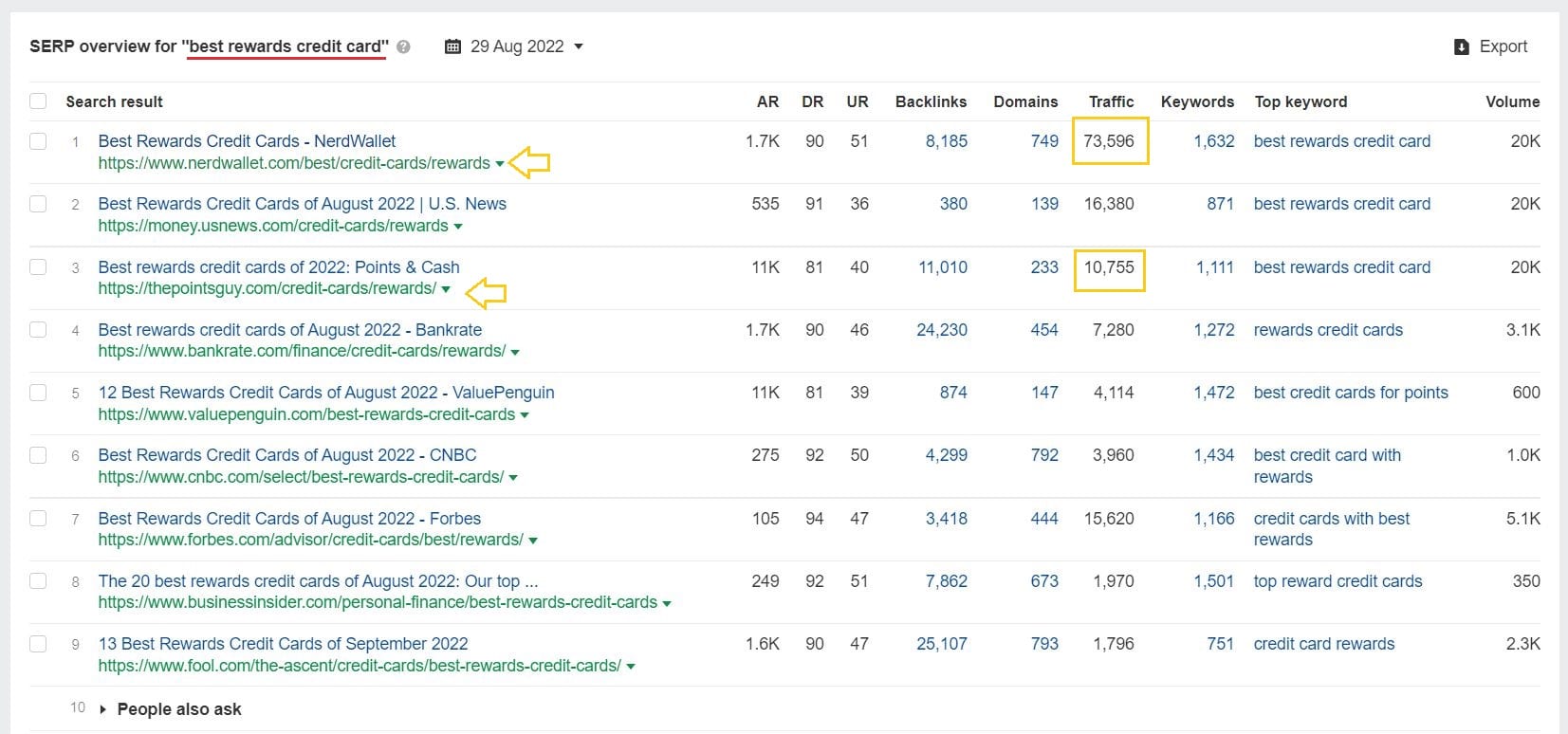1568x734 pixels.
Task: Click top keyword 'top reward credit cards'
Action: [x=1337, y=581]
